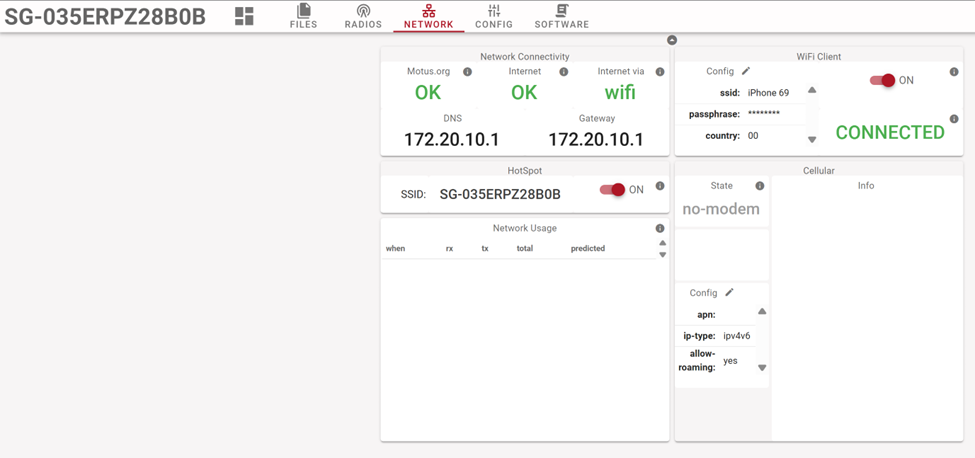The width and height of the screenshot is (975, 458).
Task: Go to the SOFTWARE tab
Action: click(561, 16)
